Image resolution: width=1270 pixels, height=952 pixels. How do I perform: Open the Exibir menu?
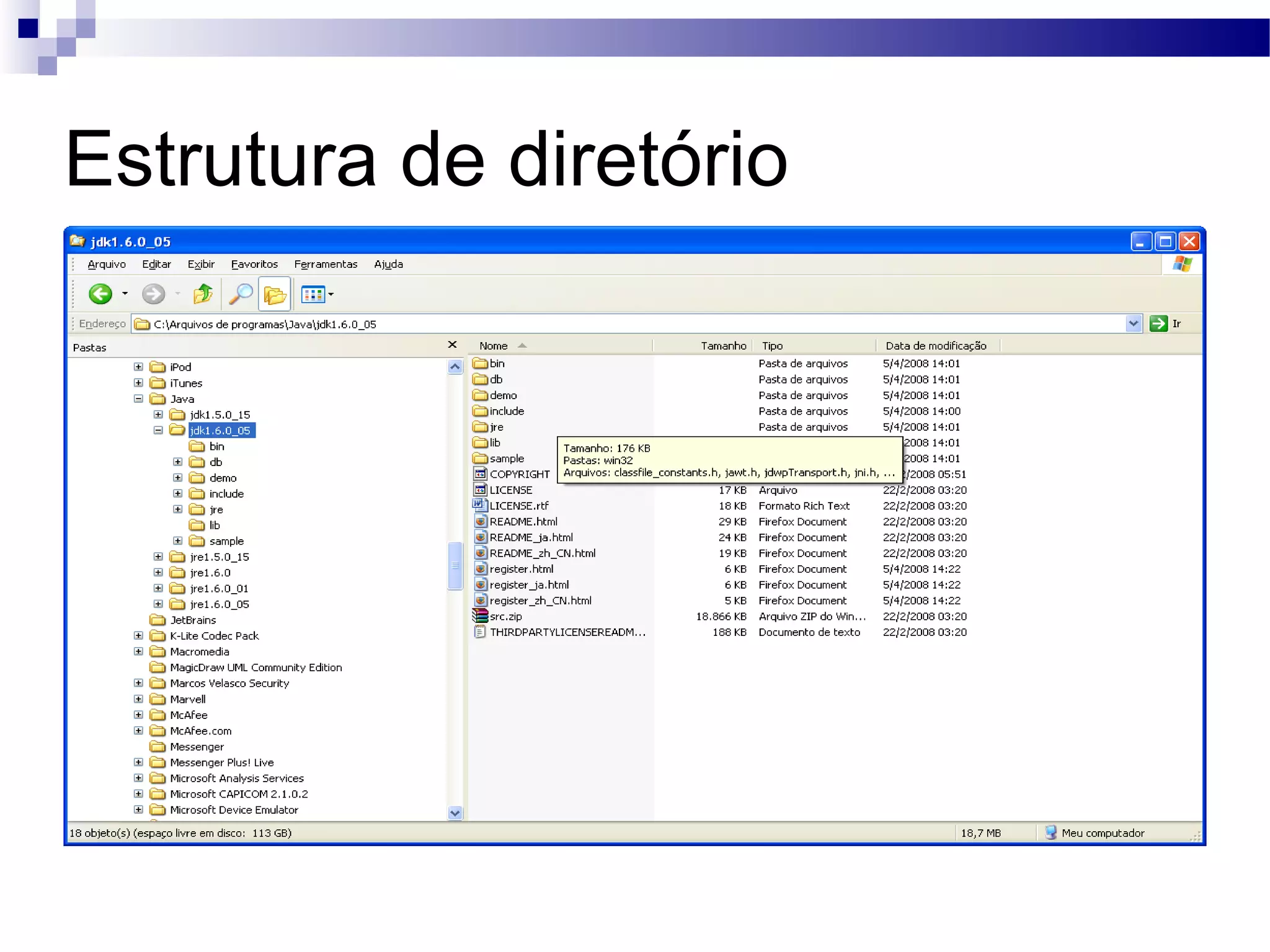pyautogui.click(x=201, y=264)
